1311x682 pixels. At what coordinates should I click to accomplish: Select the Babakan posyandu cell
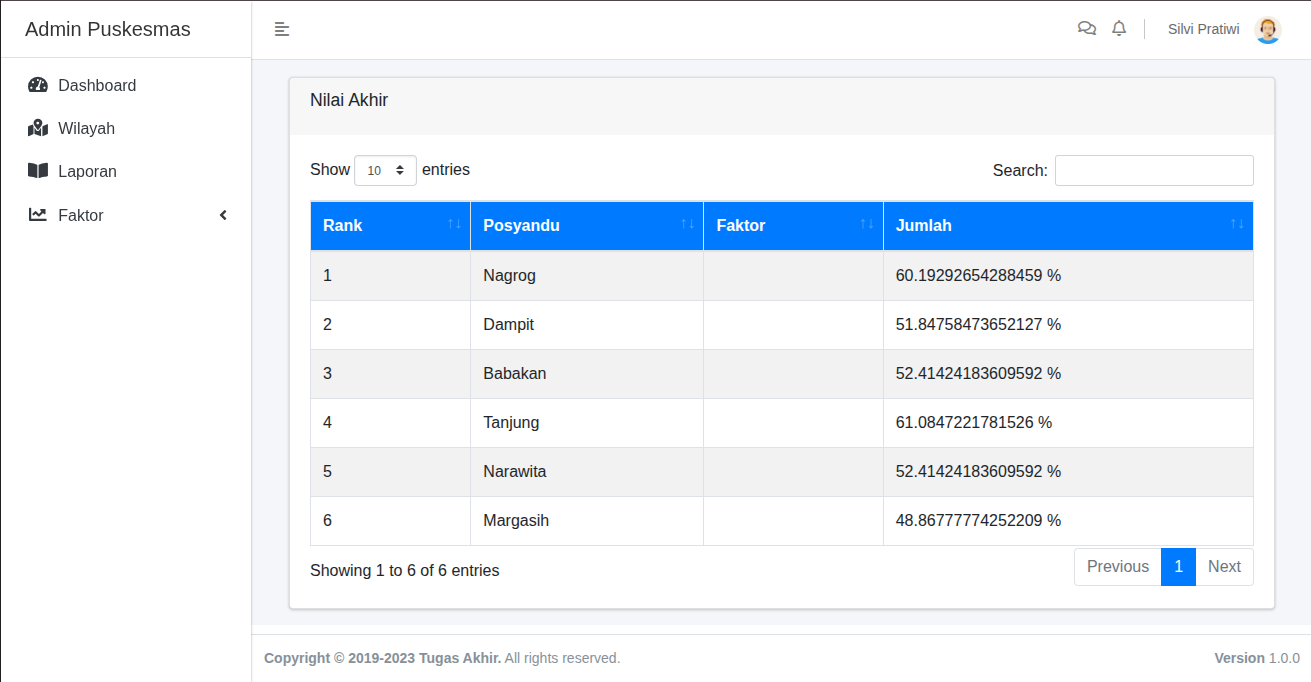coord(587,373)
